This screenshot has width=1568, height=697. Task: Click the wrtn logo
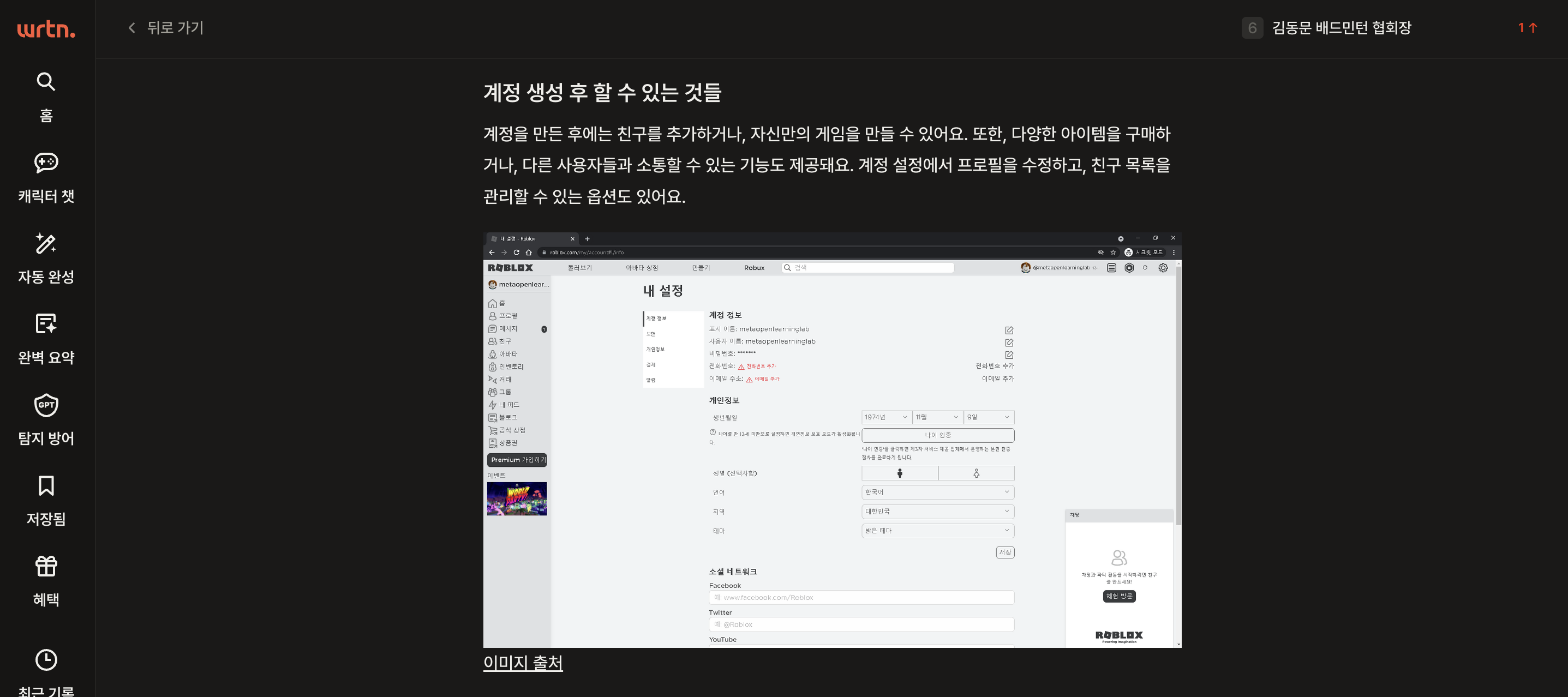[x=46, y=28]
